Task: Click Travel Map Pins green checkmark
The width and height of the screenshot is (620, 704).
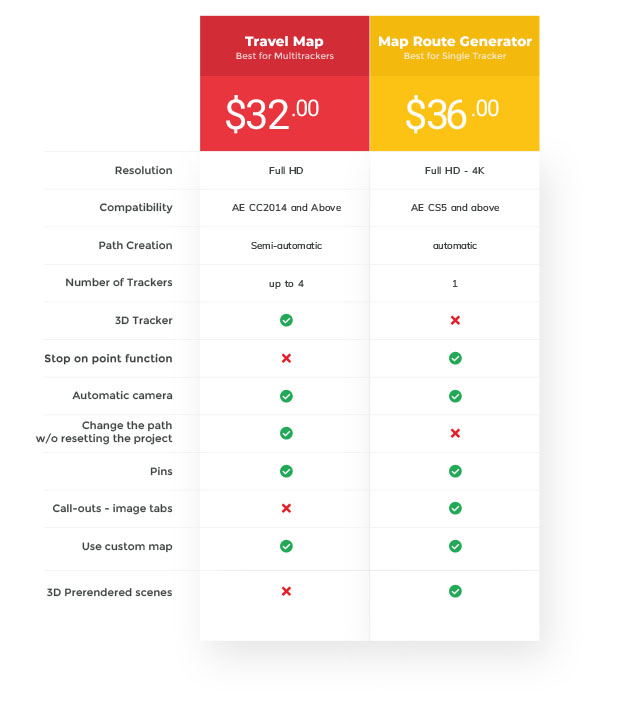Action: tap(286, 471)
